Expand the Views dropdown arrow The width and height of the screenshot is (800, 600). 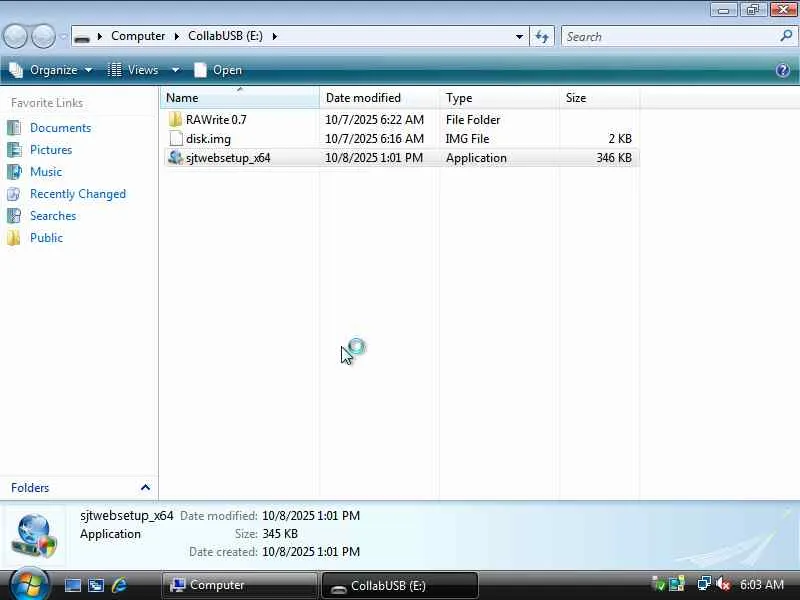(175, 70)
